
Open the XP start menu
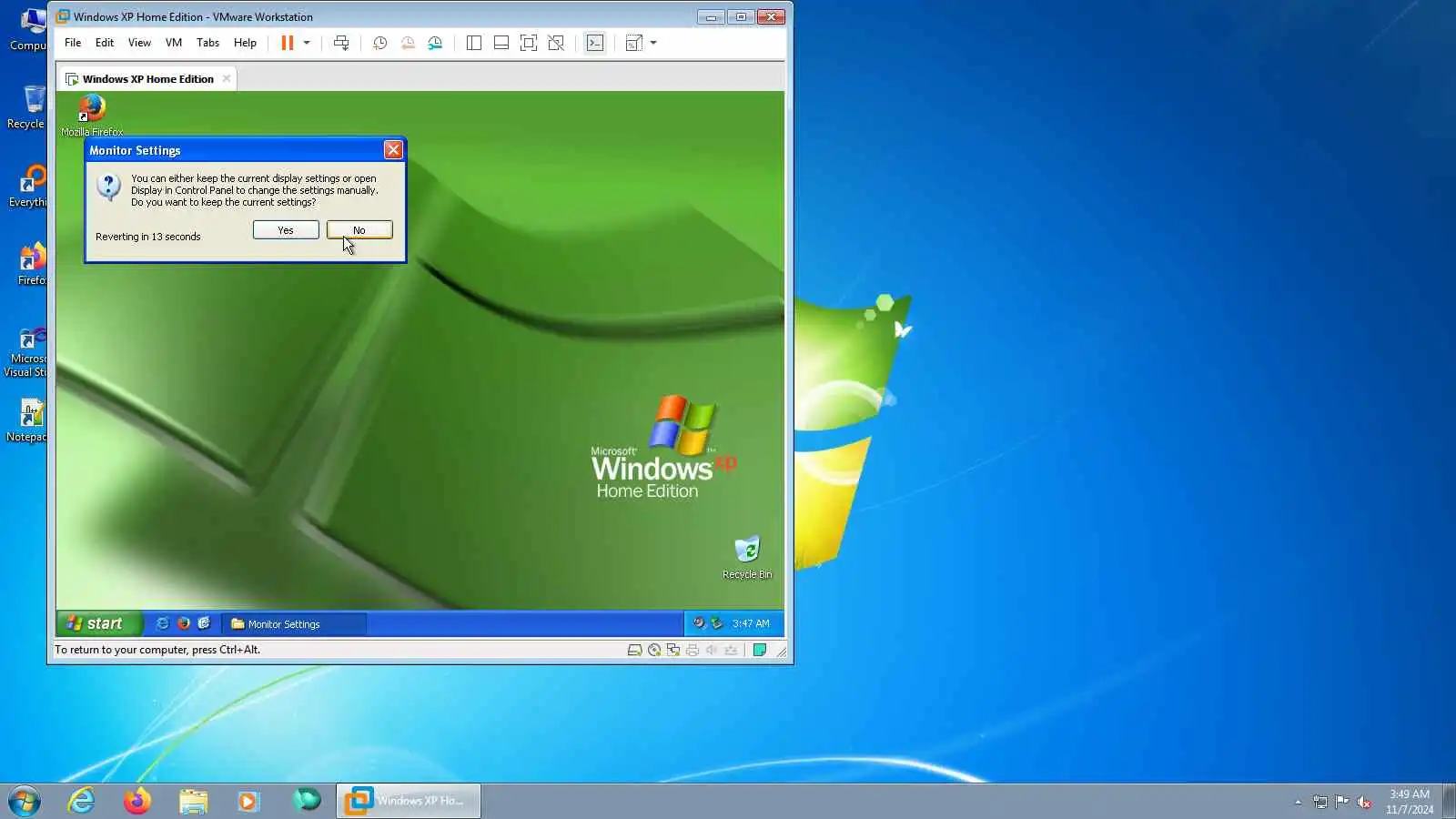(x=100, y=623)
